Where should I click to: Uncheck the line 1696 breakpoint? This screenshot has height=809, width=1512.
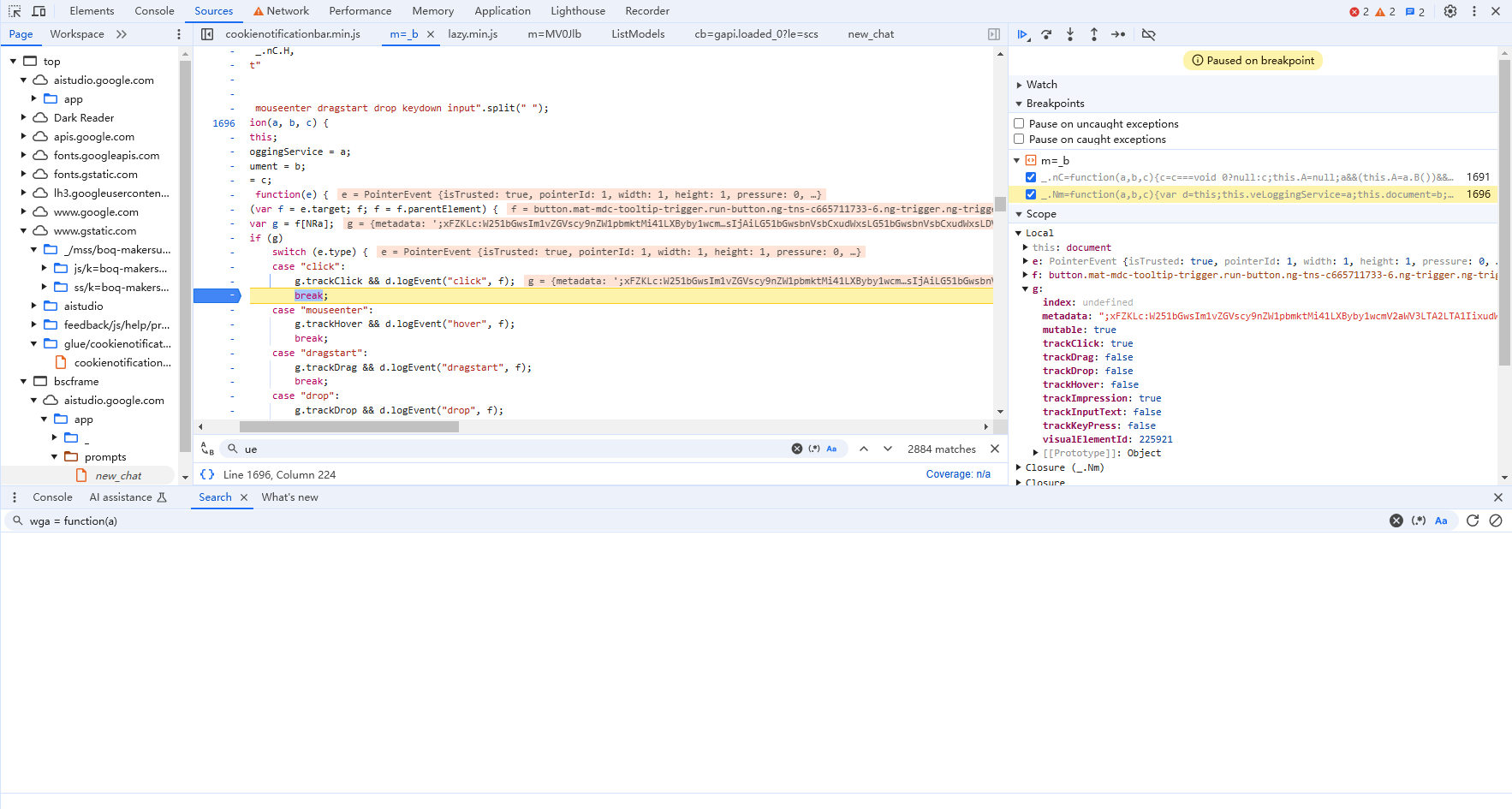[x=1031, y=194]
